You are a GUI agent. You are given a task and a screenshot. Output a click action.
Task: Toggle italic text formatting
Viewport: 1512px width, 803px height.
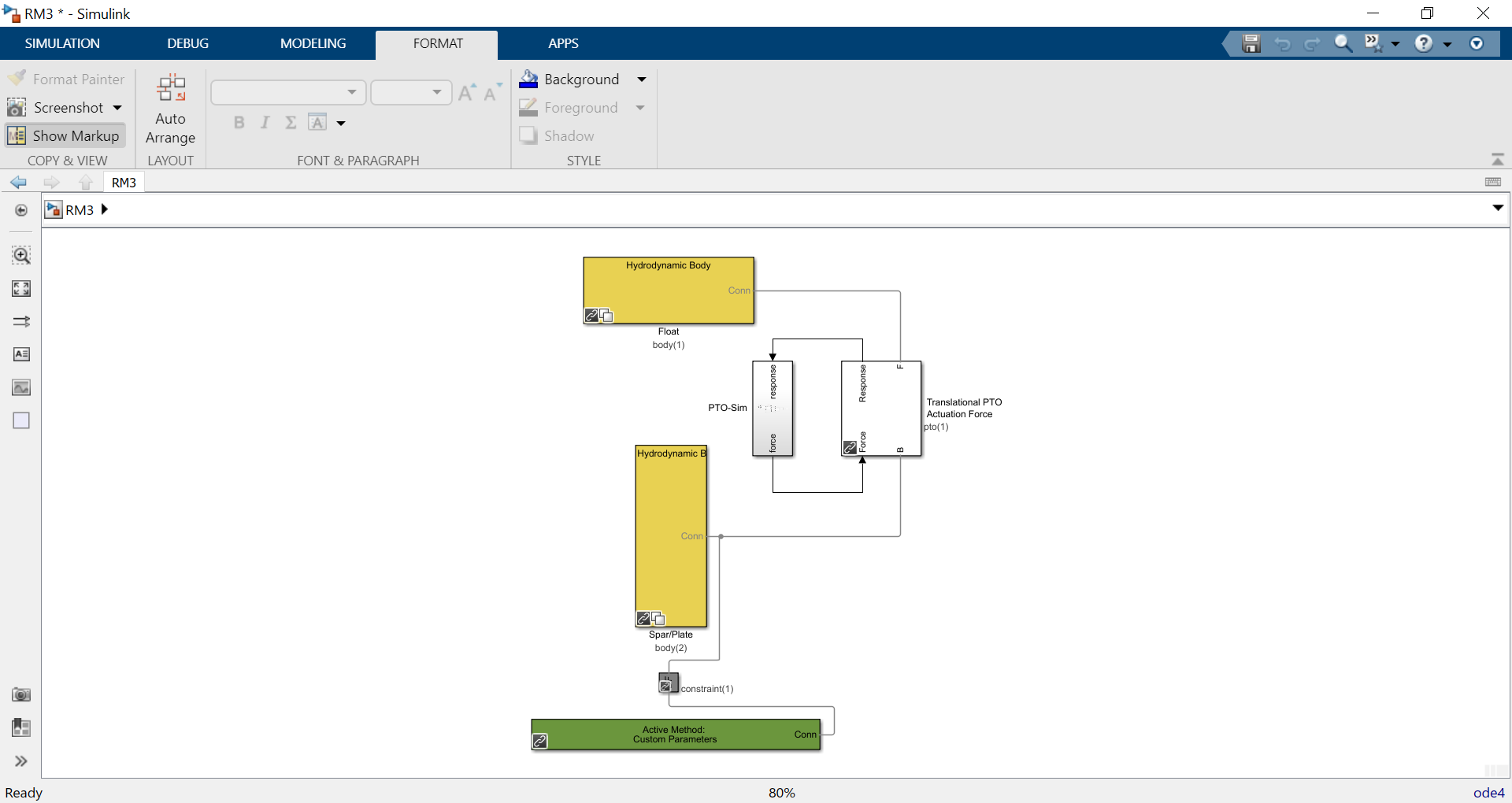pyautogui.click(x=265, y=122)
